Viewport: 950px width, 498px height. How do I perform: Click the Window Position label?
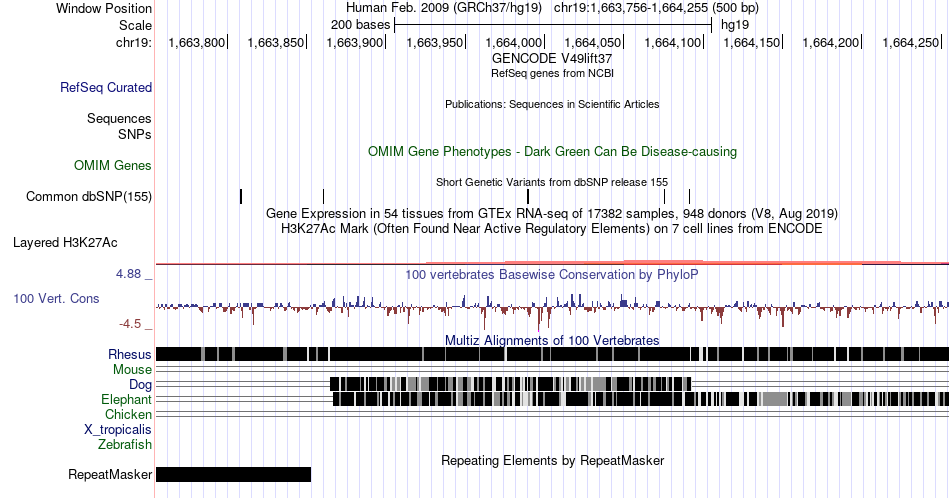(x=104, y=8)
